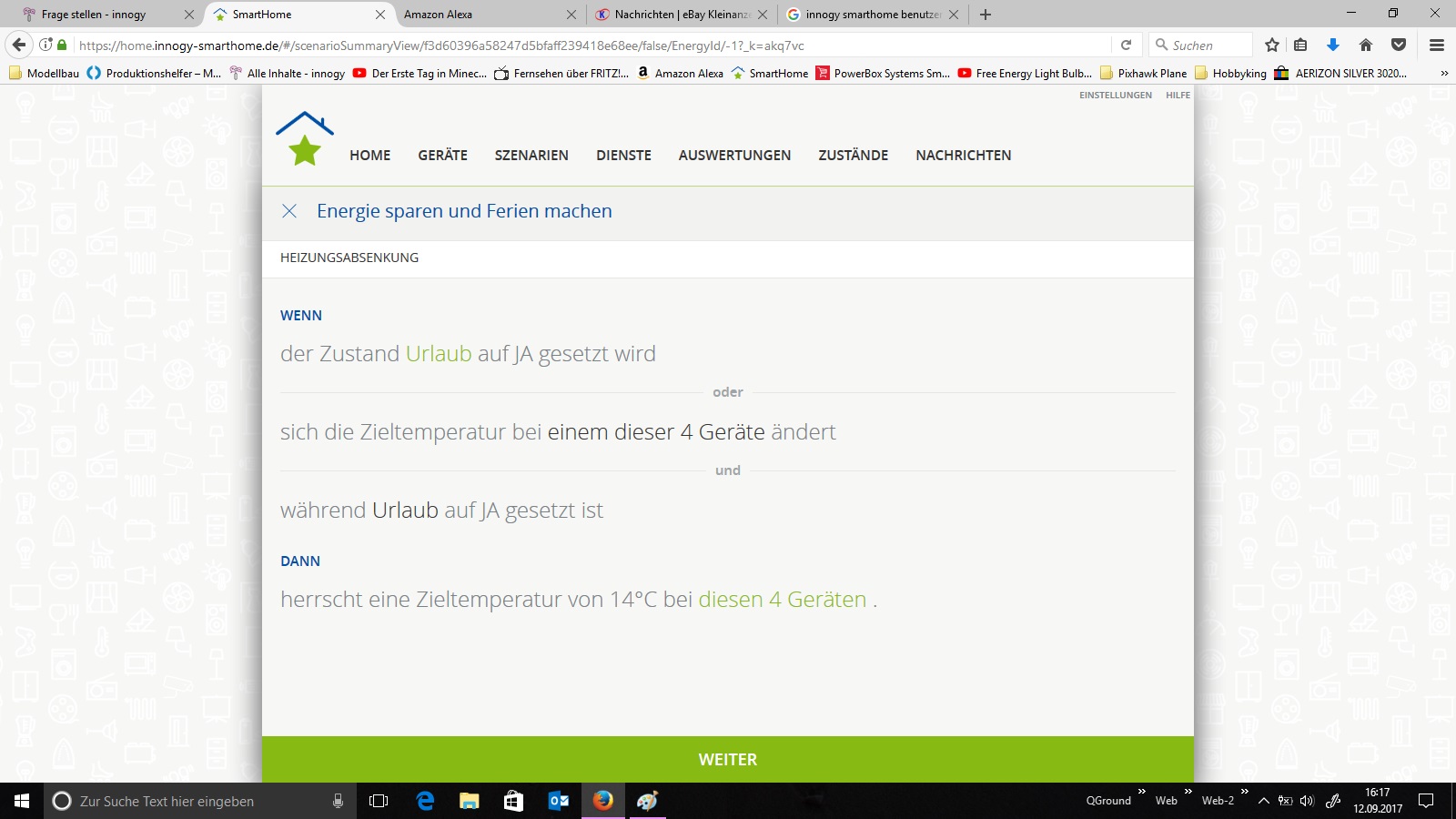Open the 'diesen 4 Geräten' link

782,600
